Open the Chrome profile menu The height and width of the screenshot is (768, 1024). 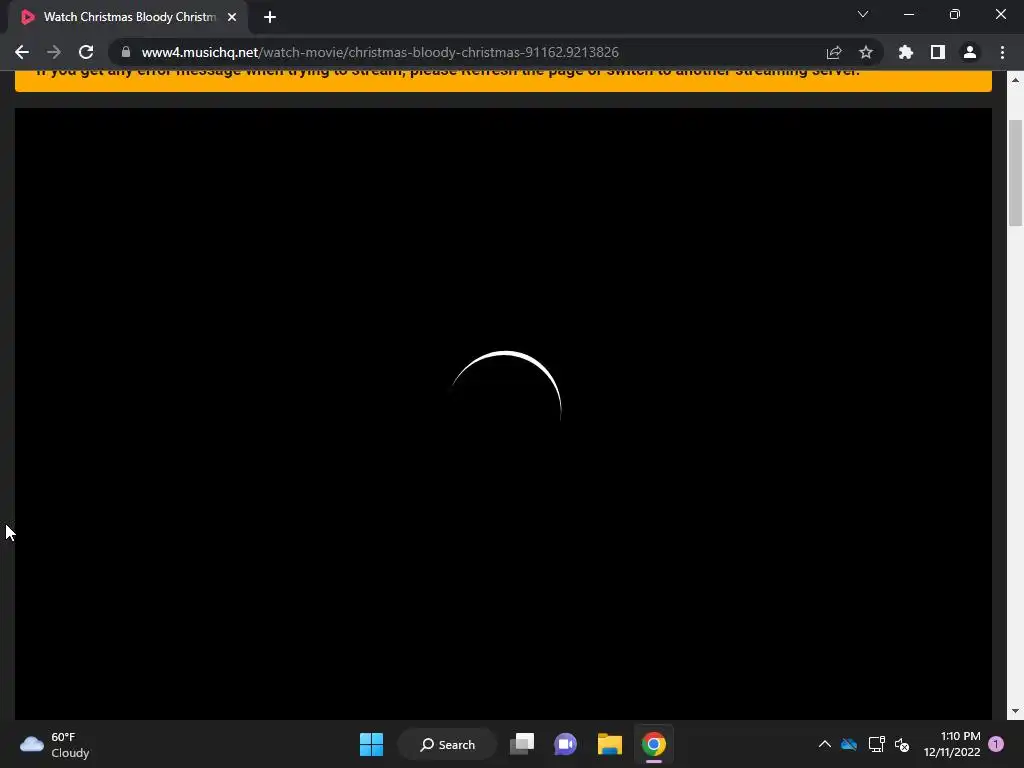tap(970, 52)
